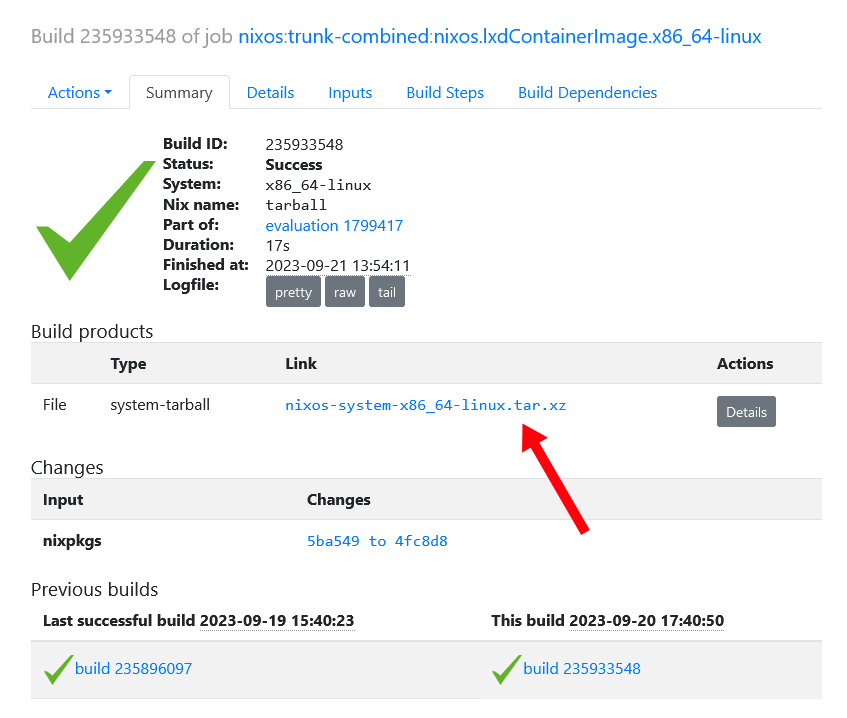Viewport: 847px width, 718px height.
Task: Open build 235933548 link under This build
Action: [582, 668]
